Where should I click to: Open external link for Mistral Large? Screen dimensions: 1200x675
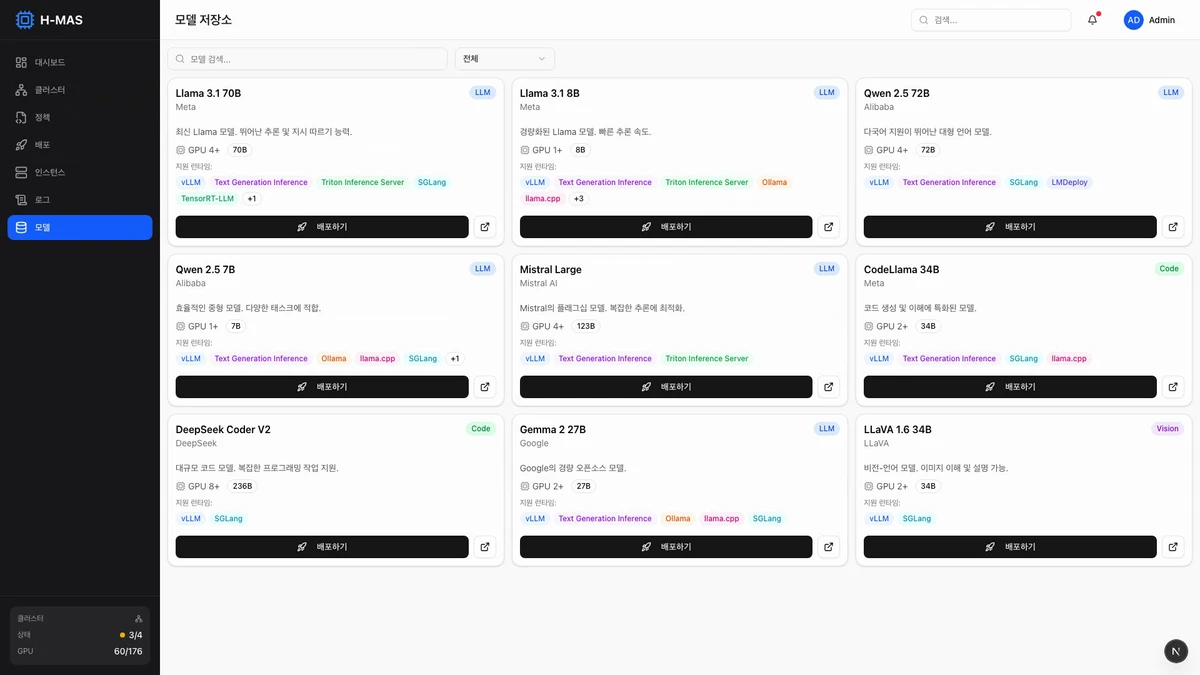tap(829, 387)
